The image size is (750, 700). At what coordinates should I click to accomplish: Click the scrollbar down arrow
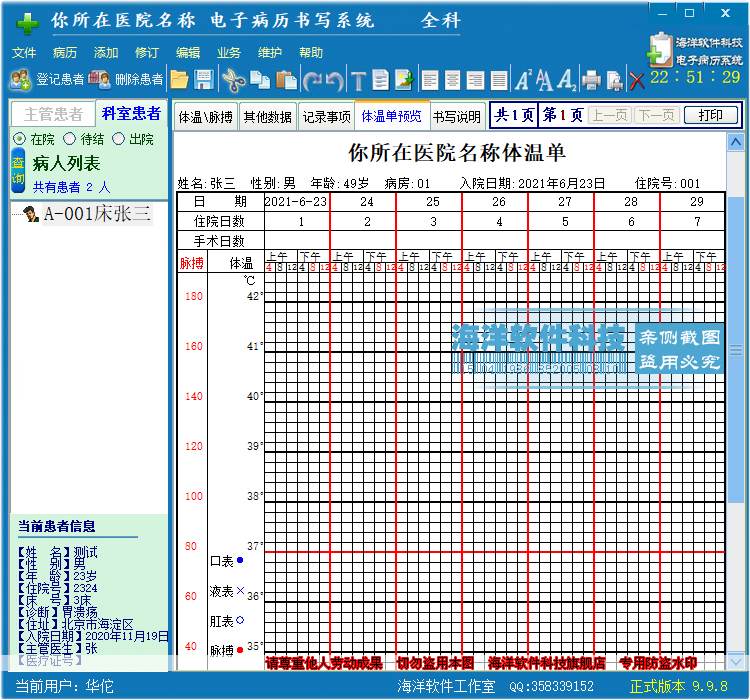tap(735, 662)
